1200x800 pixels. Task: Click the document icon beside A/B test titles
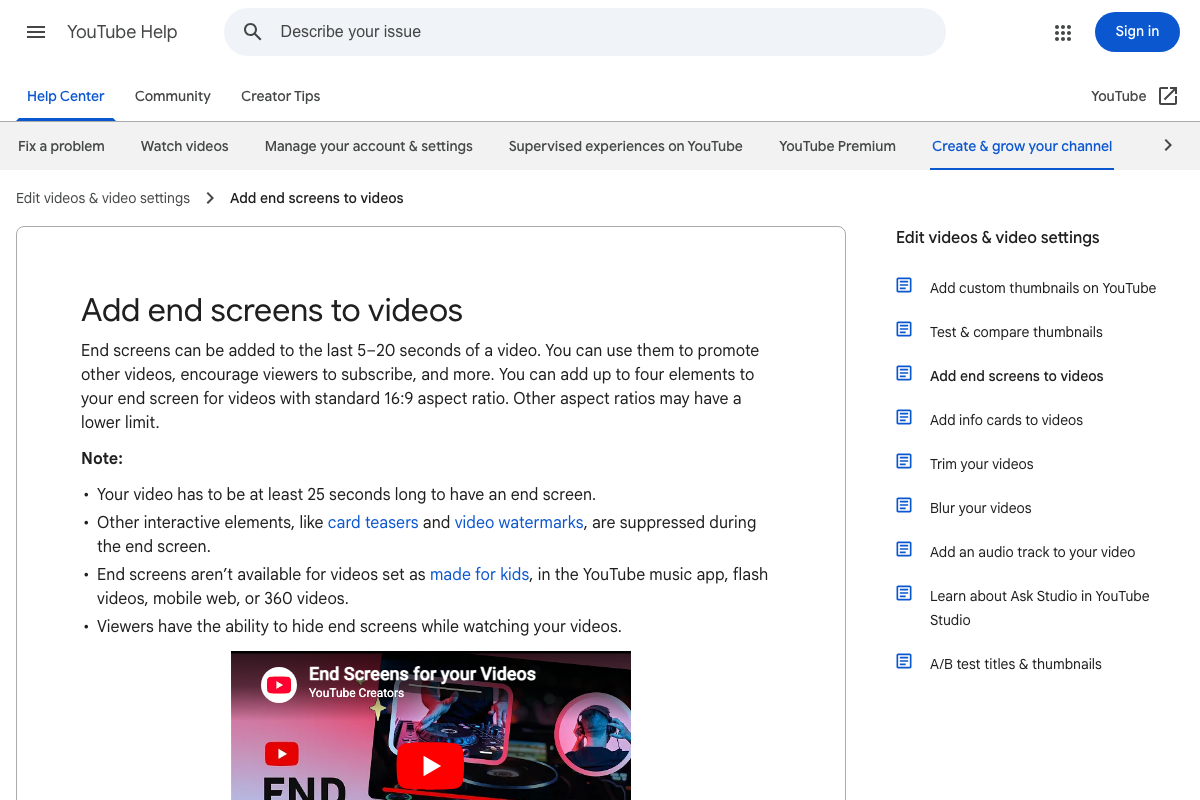click(x=904, y=662)
